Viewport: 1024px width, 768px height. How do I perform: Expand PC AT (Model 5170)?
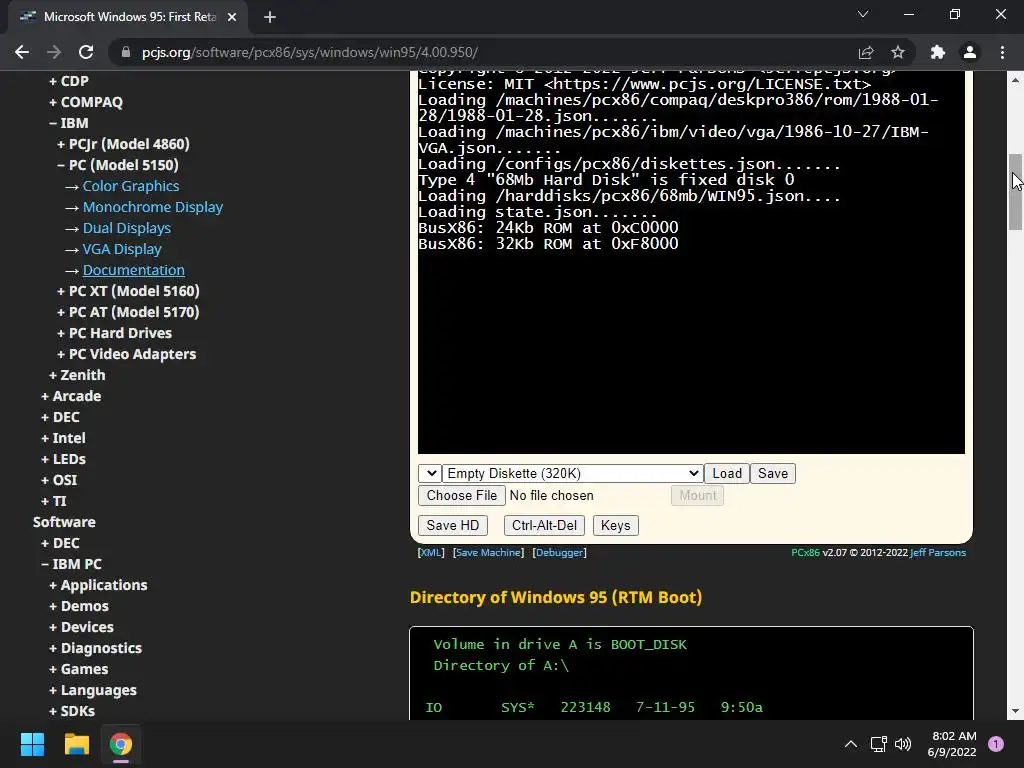[x=128, y=312]
